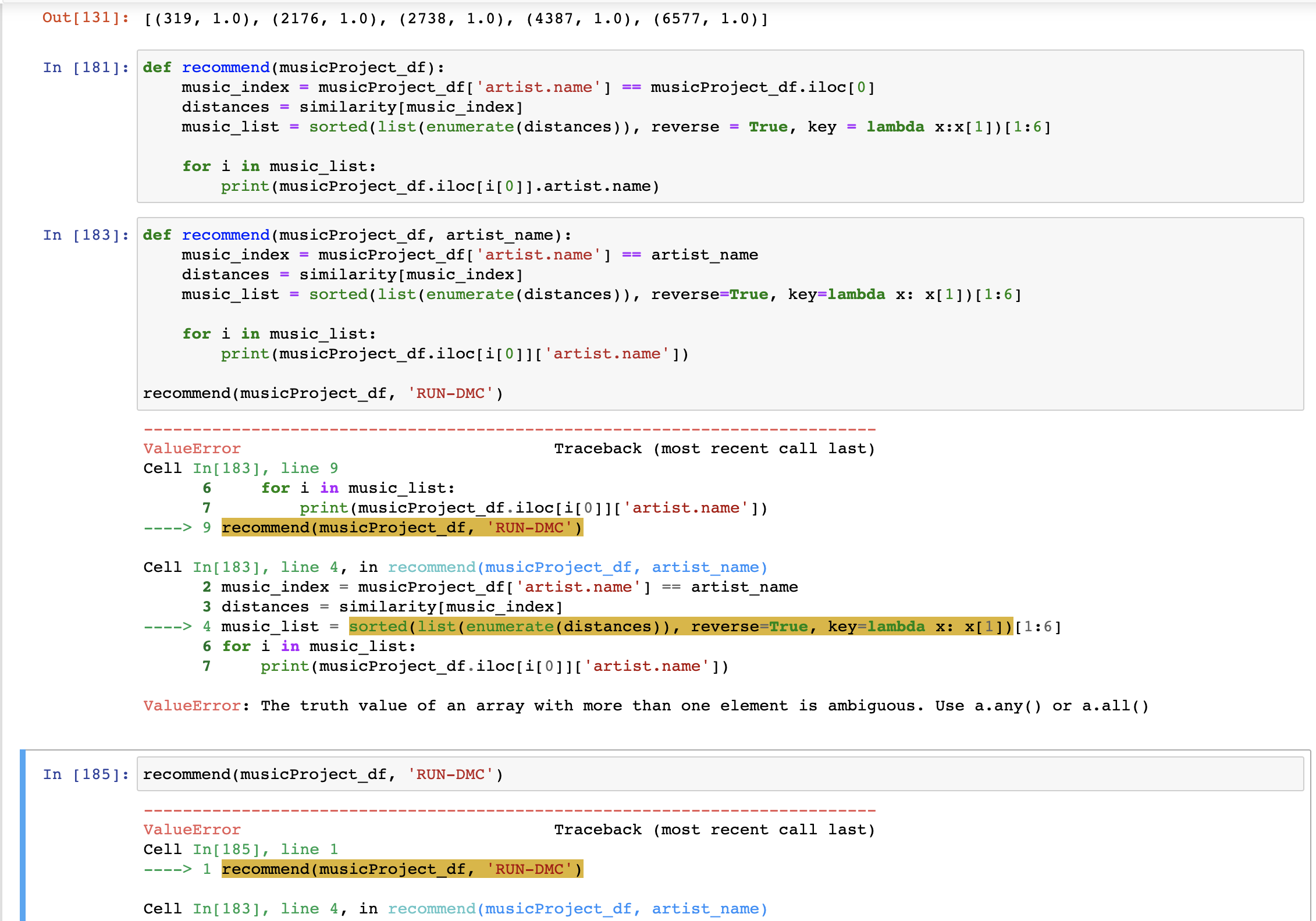
Task: Click the Out[131]: output prompt
Action: point(86,17)
